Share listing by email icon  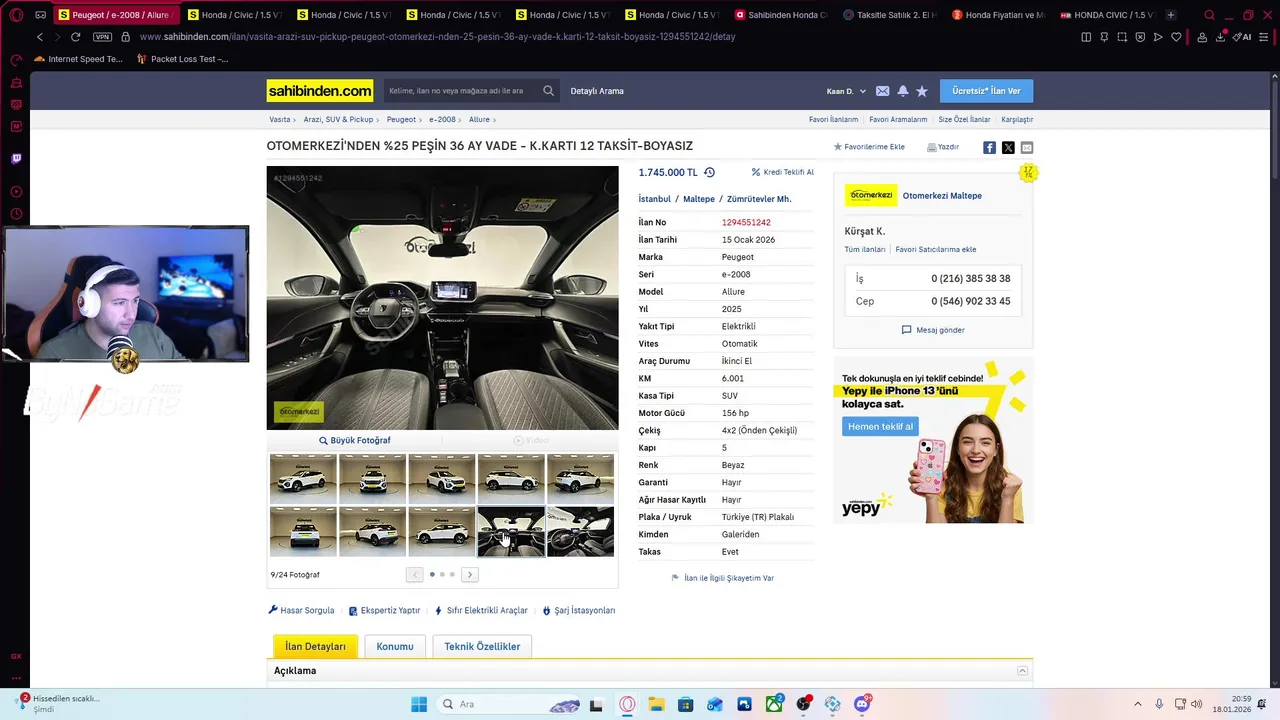[x=1027, y=147]
